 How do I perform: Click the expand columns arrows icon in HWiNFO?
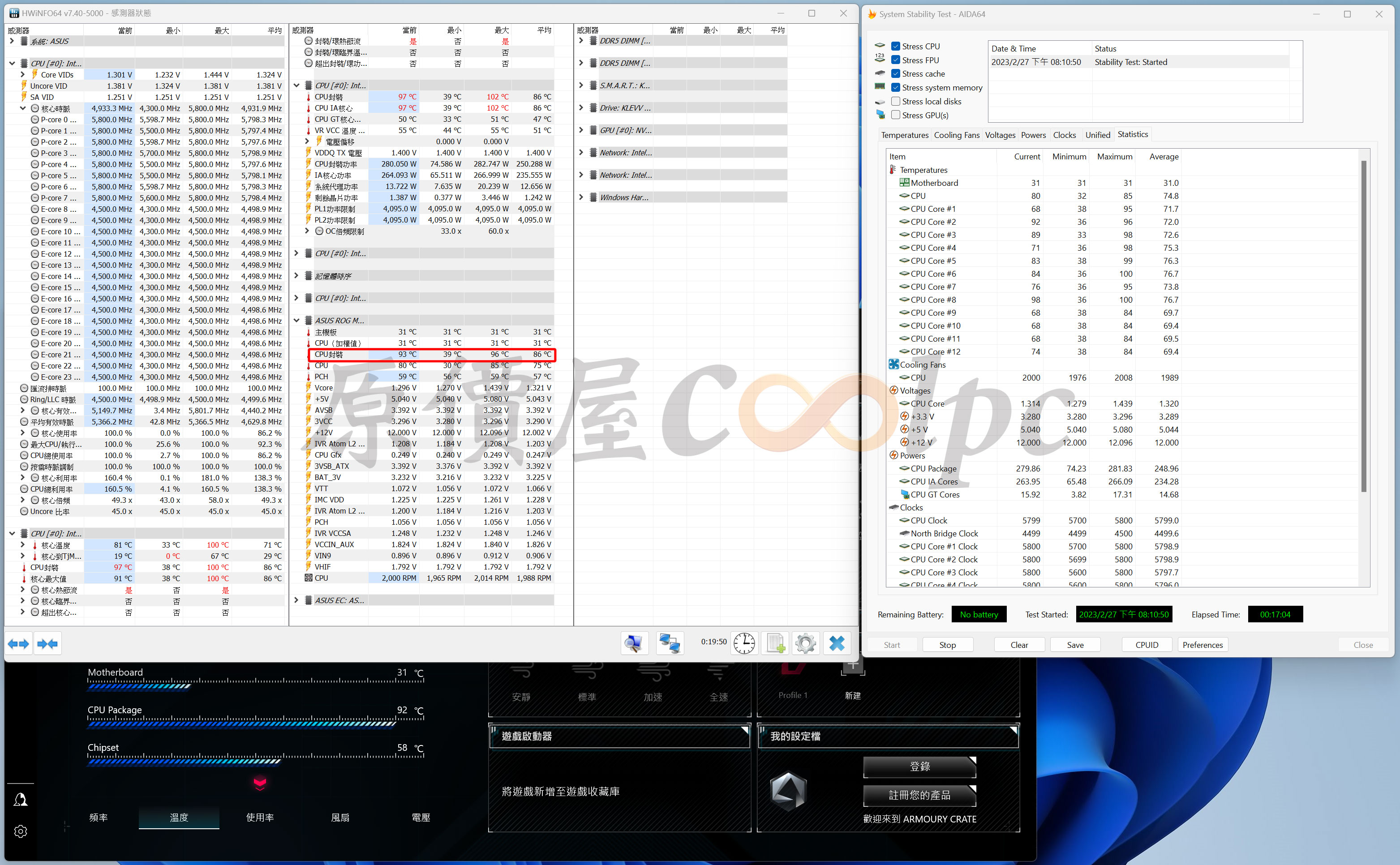[x=18, y=644]
